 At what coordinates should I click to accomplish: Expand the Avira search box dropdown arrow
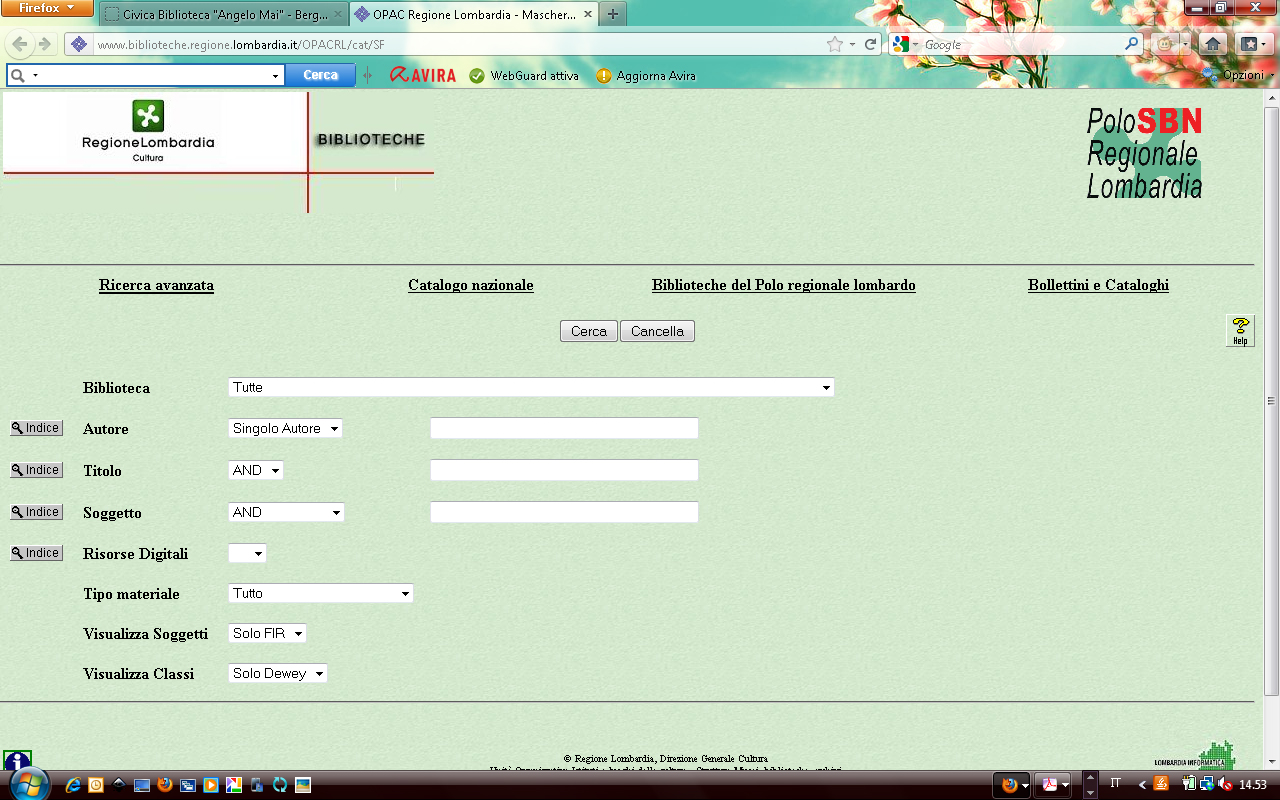(276, 76)
